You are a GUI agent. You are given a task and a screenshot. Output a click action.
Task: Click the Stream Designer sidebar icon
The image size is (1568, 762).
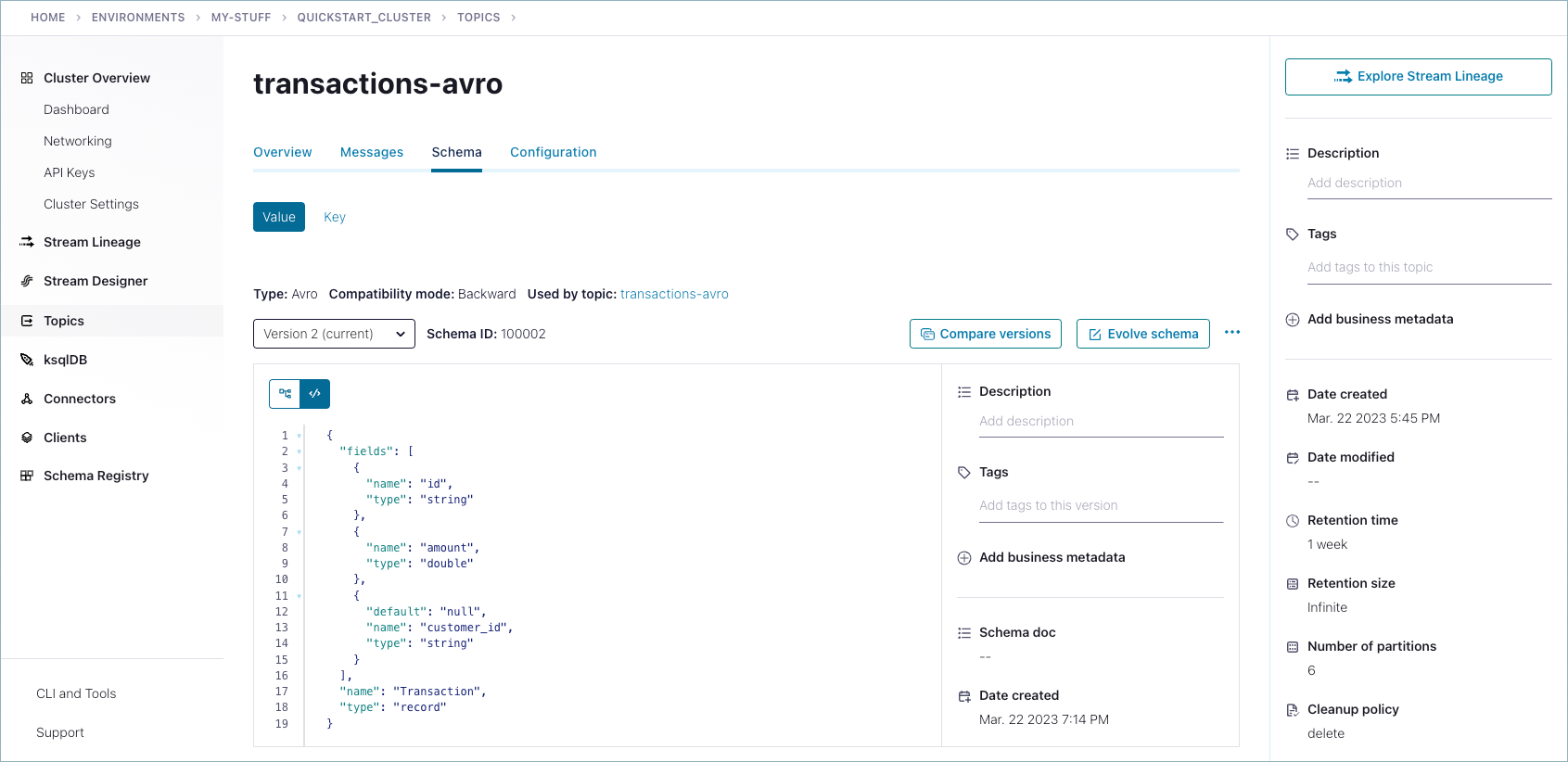click(27, 281)
